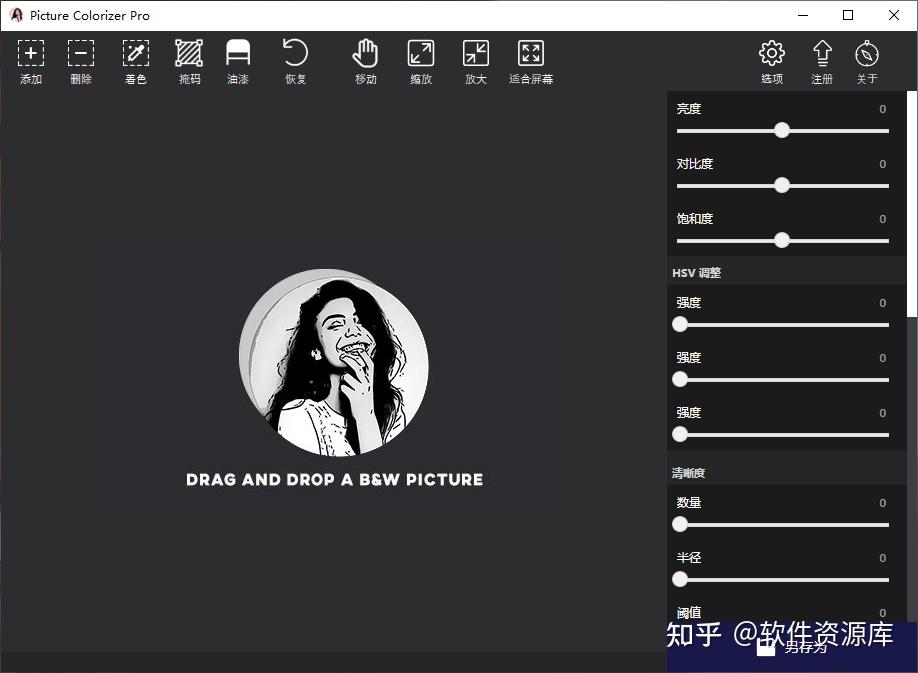This screenshot has width=918, height=673.
Task: Click the 半径 label text
Action: [x=688, y=558]
